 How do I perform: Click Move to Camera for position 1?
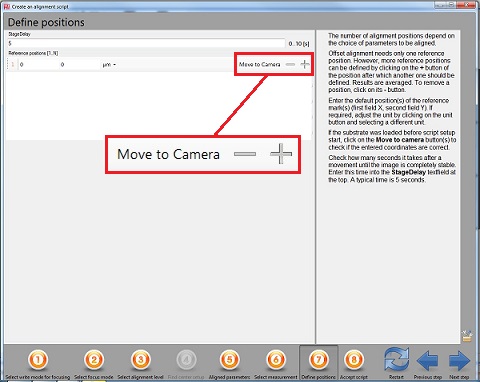259,64
